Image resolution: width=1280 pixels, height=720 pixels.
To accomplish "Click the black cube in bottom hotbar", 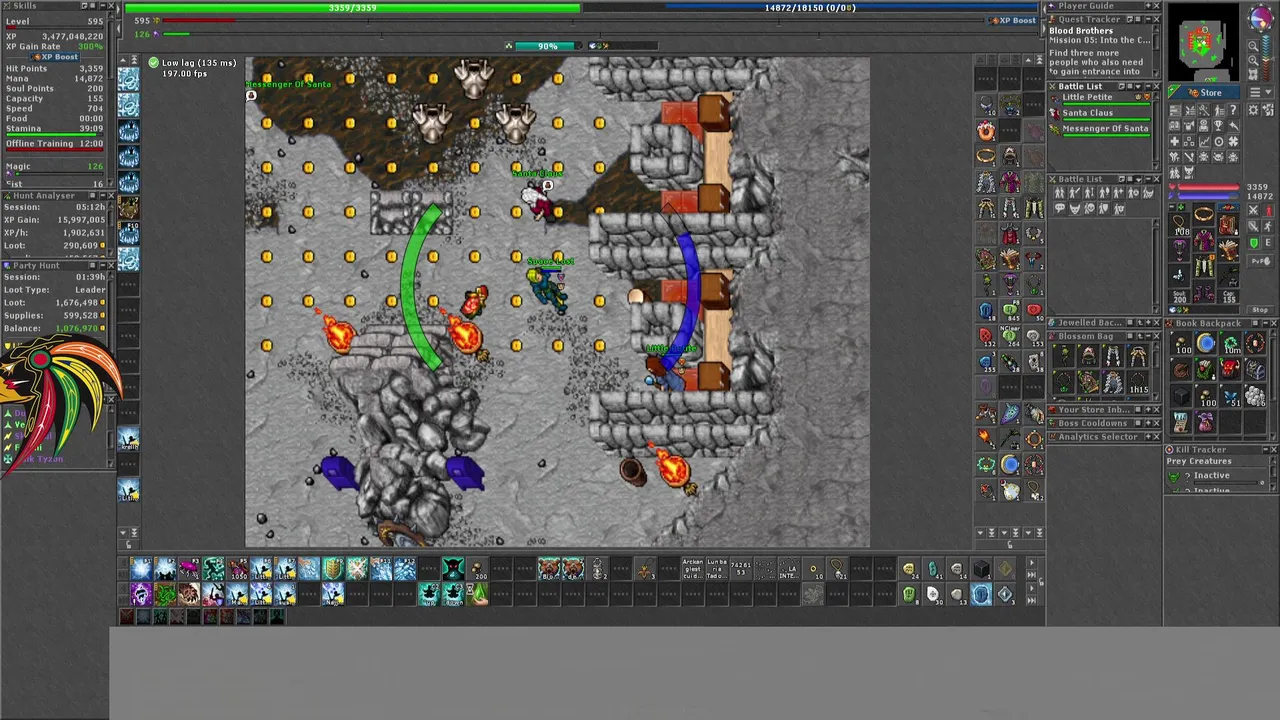I will [982, 568].
